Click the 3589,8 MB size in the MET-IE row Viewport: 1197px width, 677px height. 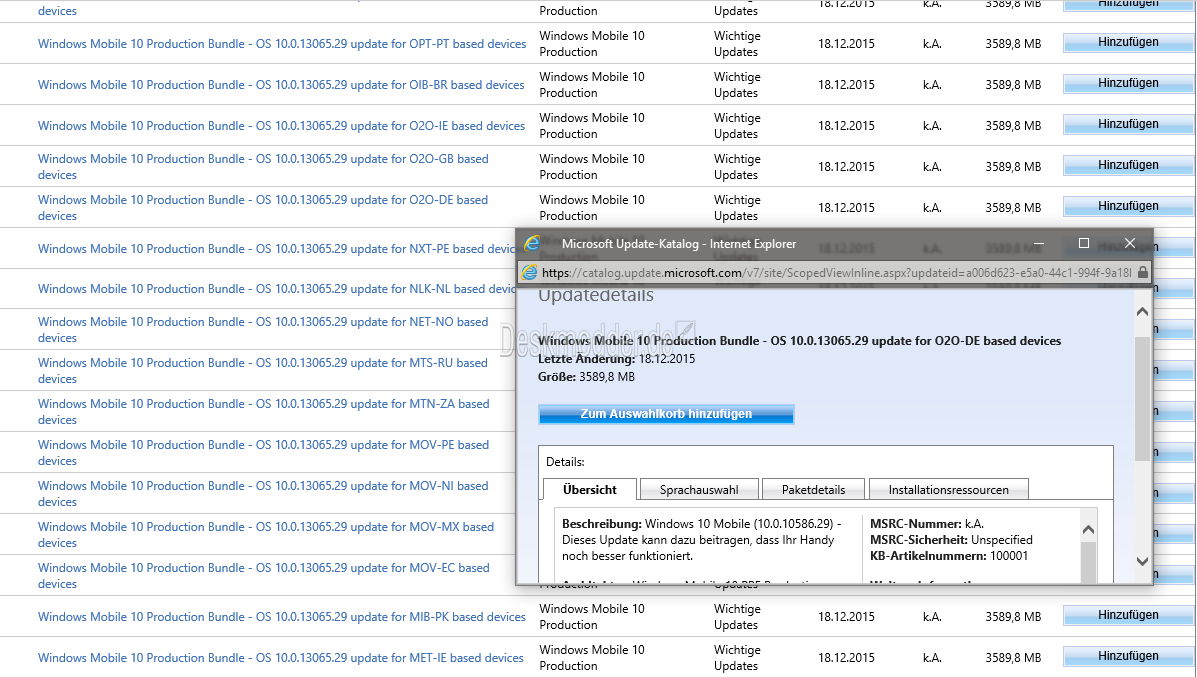(x=1013, y=658)
